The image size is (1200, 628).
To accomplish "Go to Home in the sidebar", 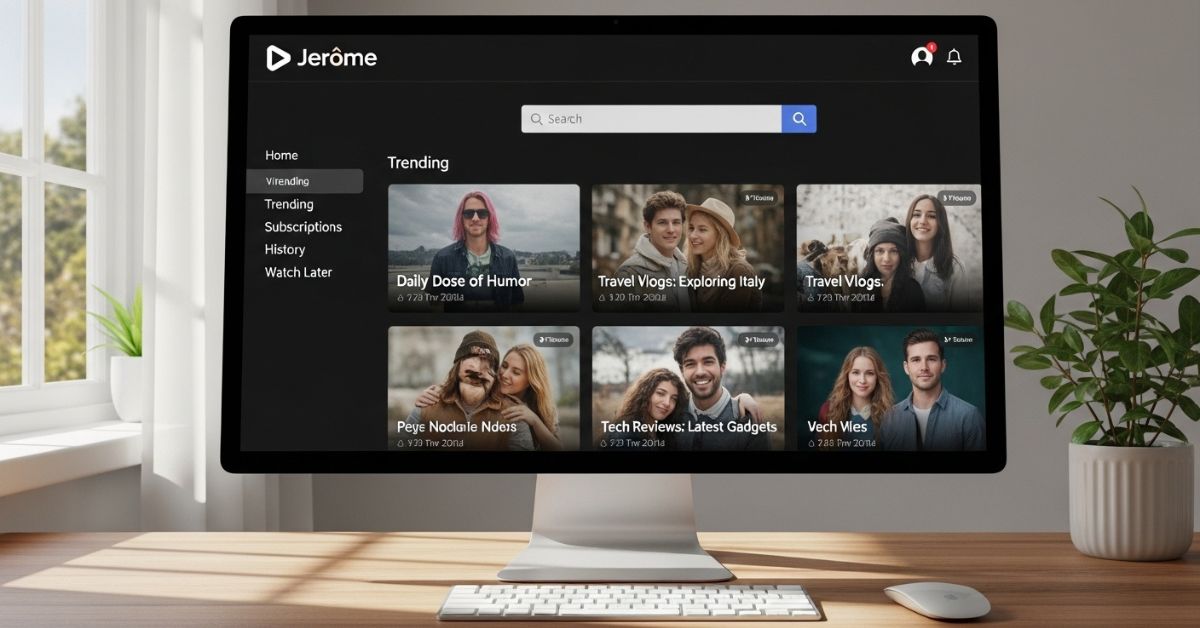I will (x=282, y=155).
